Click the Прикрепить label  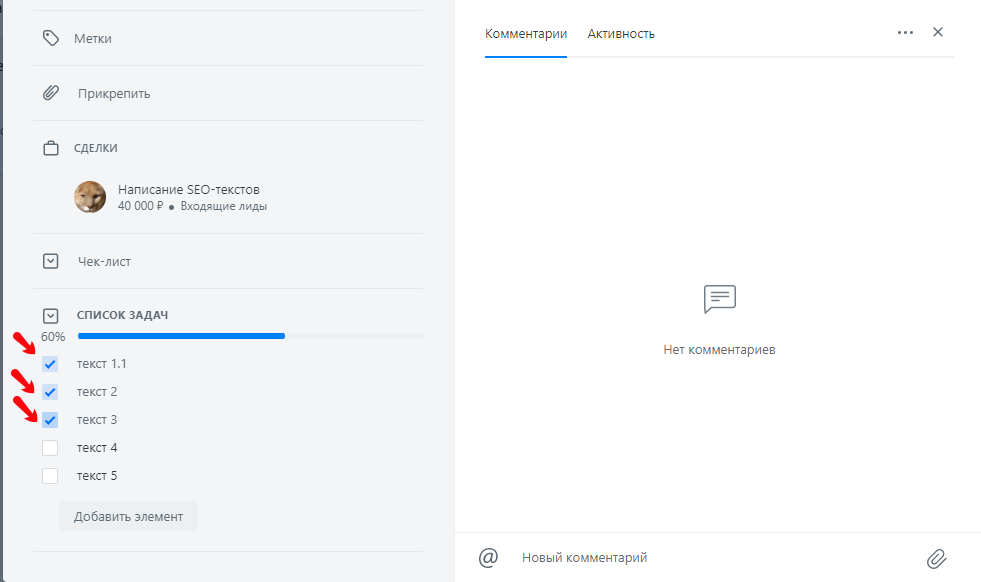coord(114,94)
